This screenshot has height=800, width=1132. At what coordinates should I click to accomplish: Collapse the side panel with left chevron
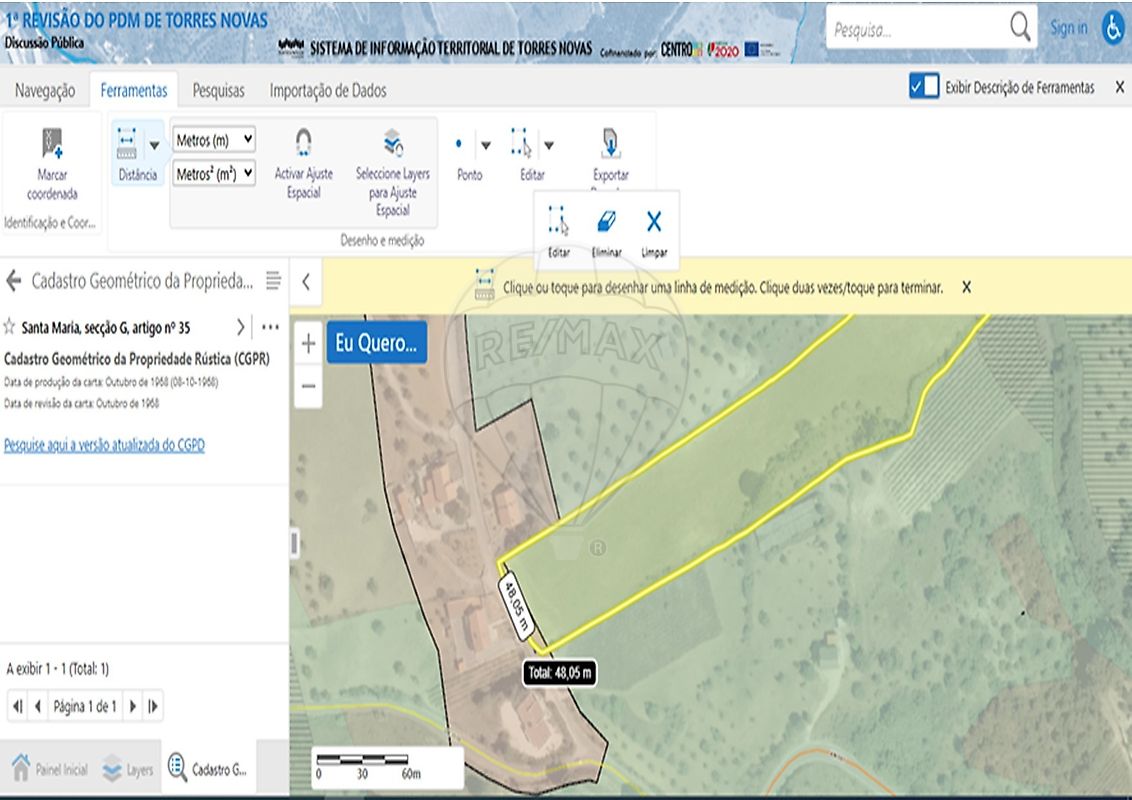click(306, 282)
